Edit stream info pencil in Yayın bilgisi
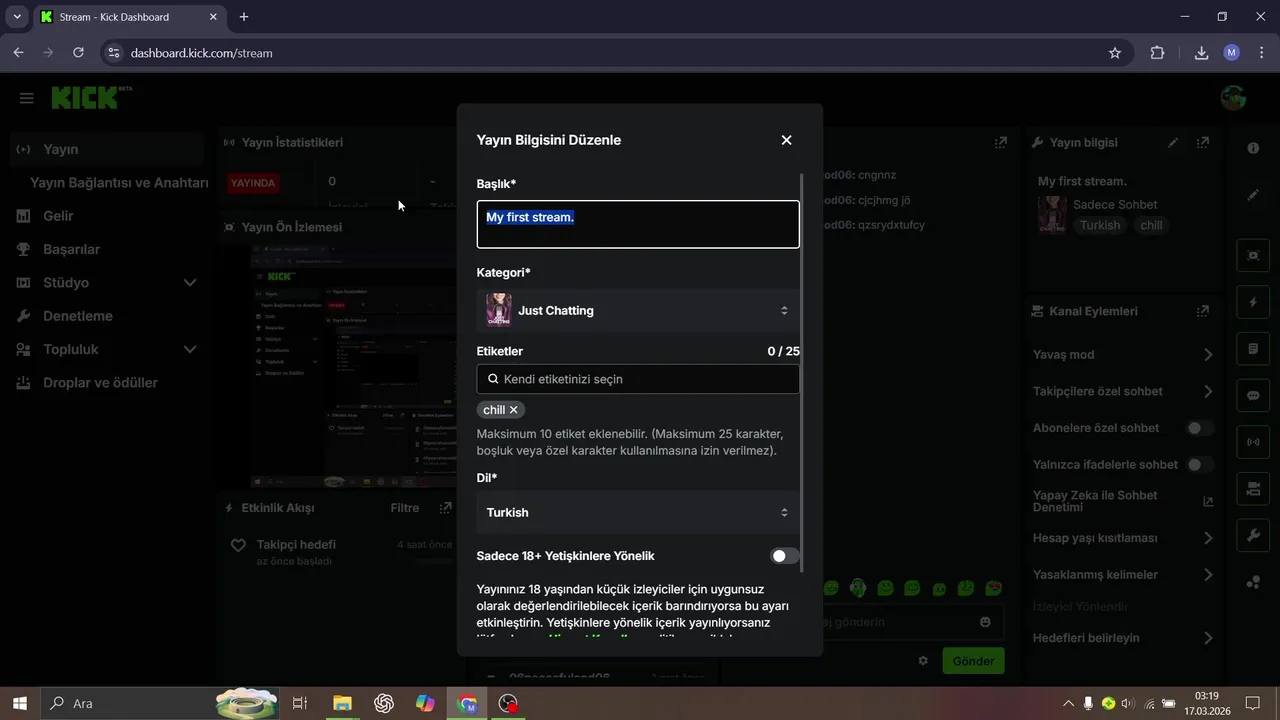Image resolution: width=1280 pixels, height=720 pixels. [x=1173, y=143]
